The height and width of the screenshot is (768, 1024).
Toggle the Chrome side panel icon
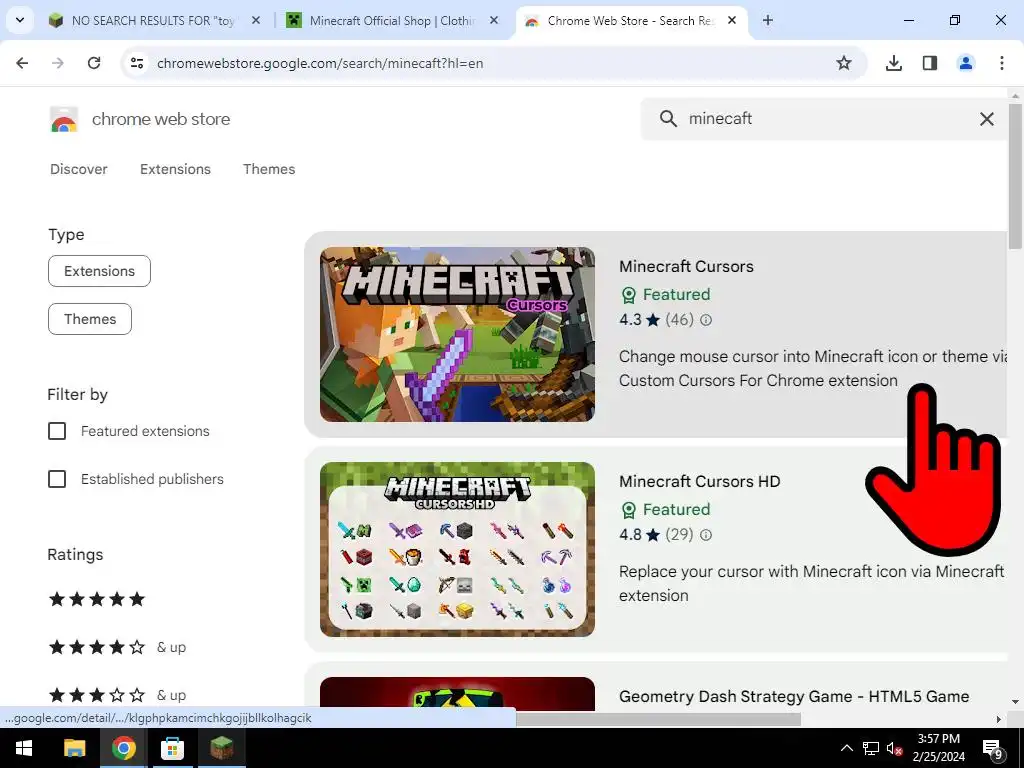(930, 63)
